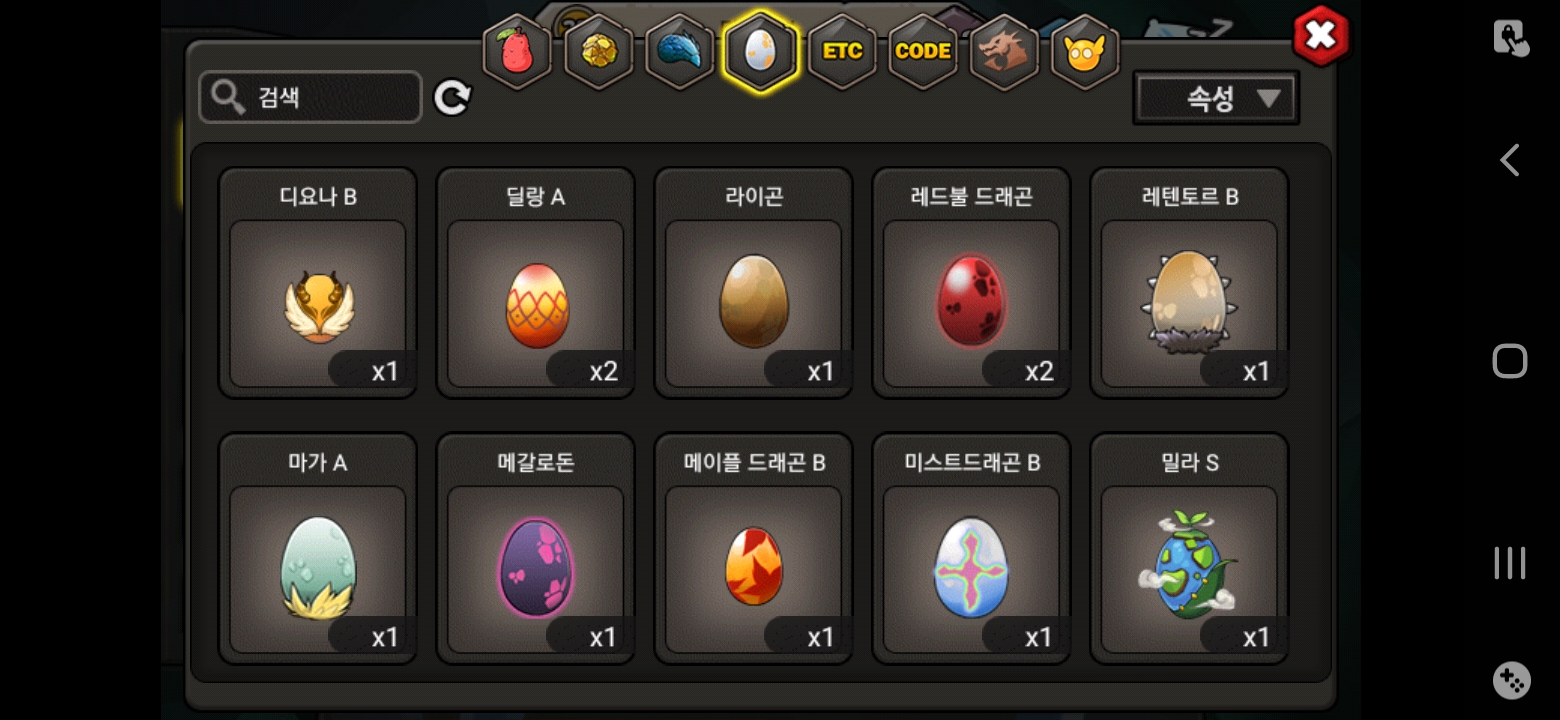Open the red fruit food tab
The width and height of the screenshot is (1560, 720).
517,52
